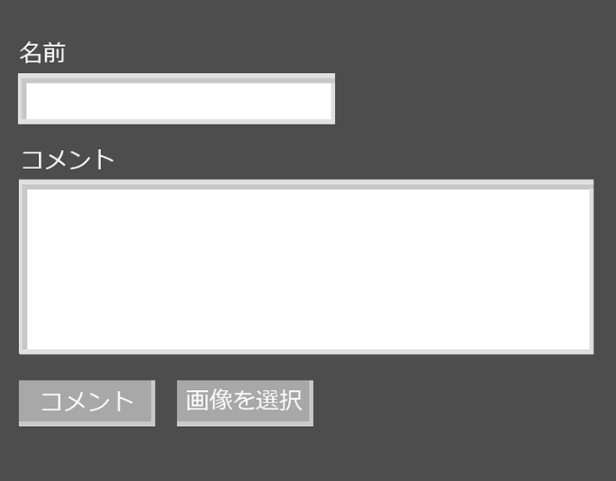Open the 画像を選択 image chooser
The image size is (616, 481).
[x=245, y=403]
